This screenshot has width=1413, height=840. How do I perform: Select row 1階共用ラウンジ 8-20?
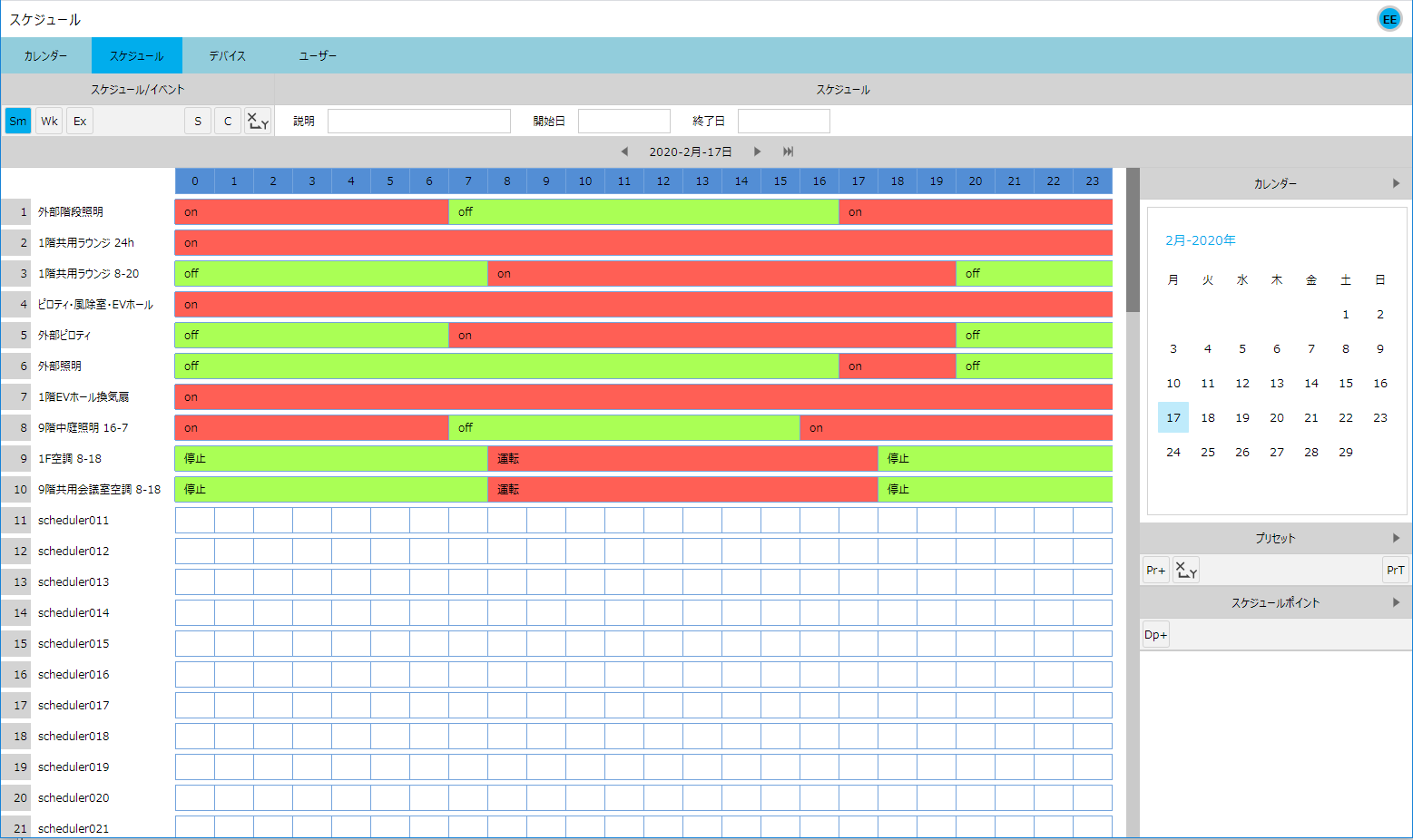coord(89,273)
